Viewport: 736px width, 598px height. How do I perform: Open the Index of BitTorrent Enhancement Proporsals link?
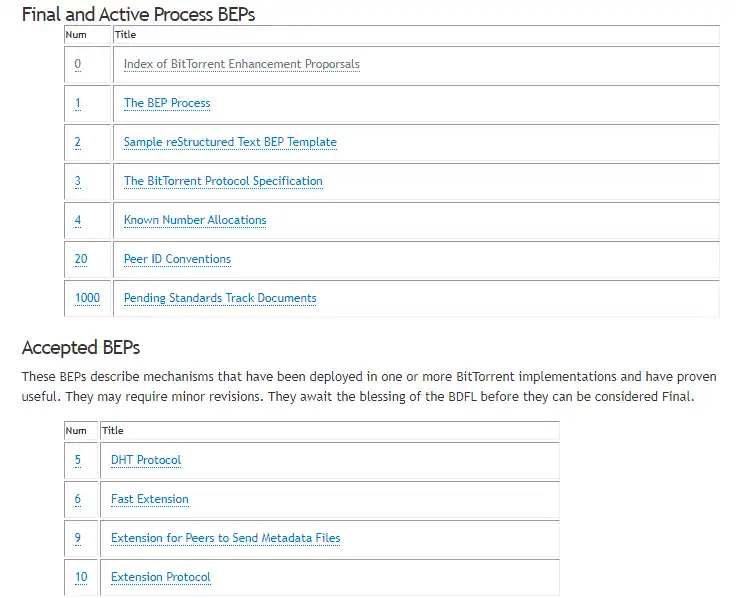tap(242, 64)
